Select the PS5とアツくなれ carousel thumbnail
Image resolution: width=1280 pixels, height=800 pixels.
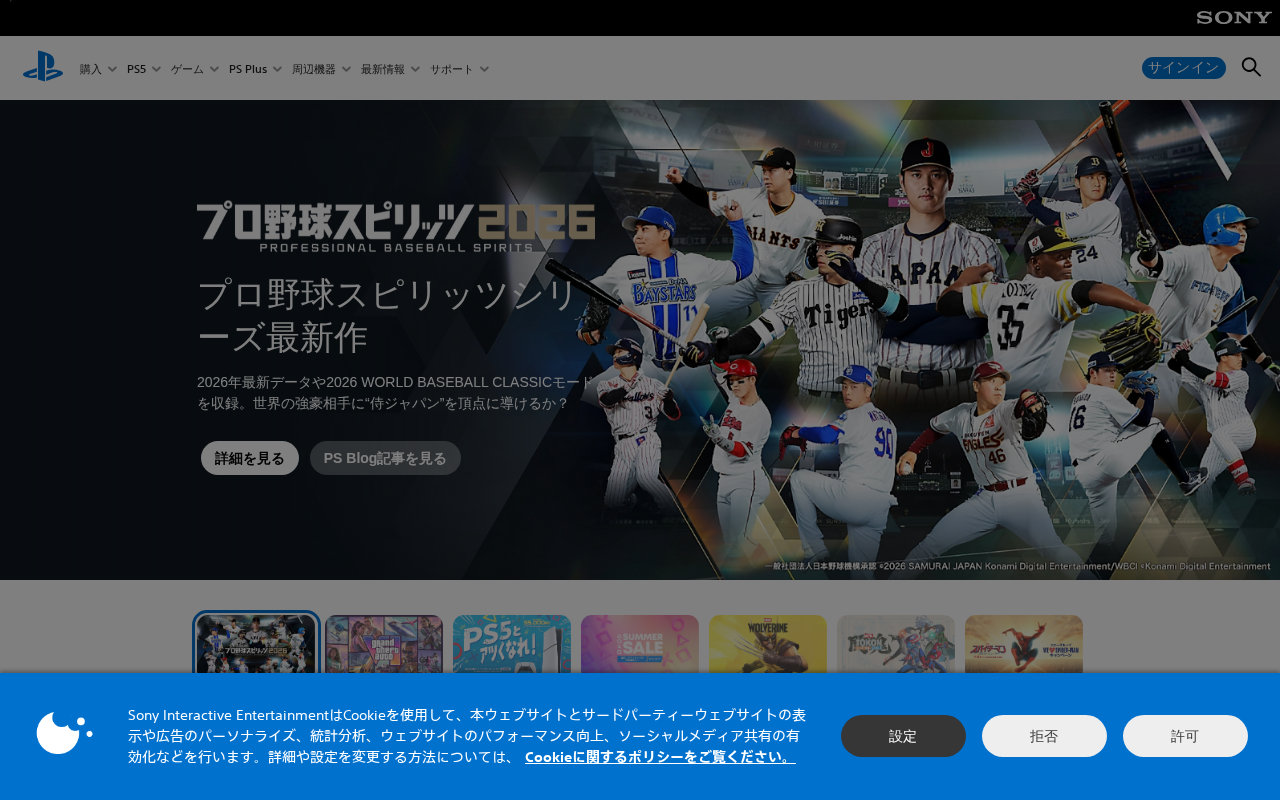coord(512,644)
